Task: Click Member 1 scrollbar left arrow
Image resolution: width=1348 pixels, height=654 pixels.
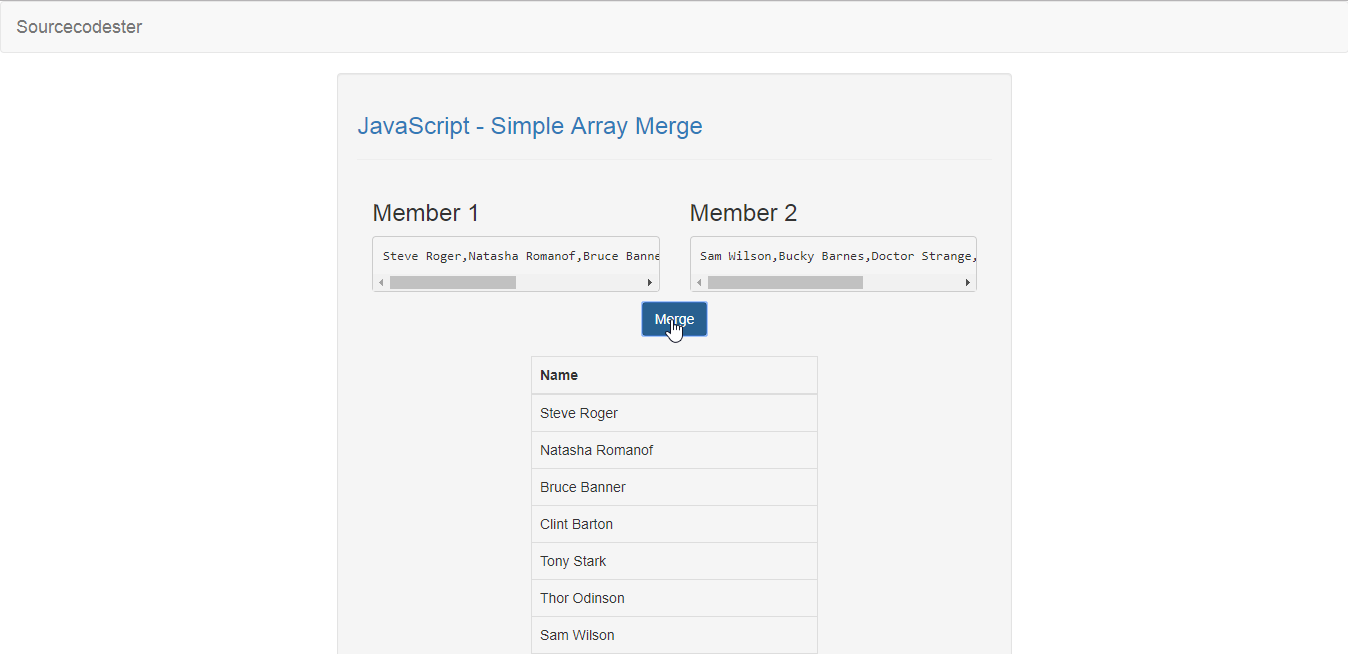Action: click(381, 283)
